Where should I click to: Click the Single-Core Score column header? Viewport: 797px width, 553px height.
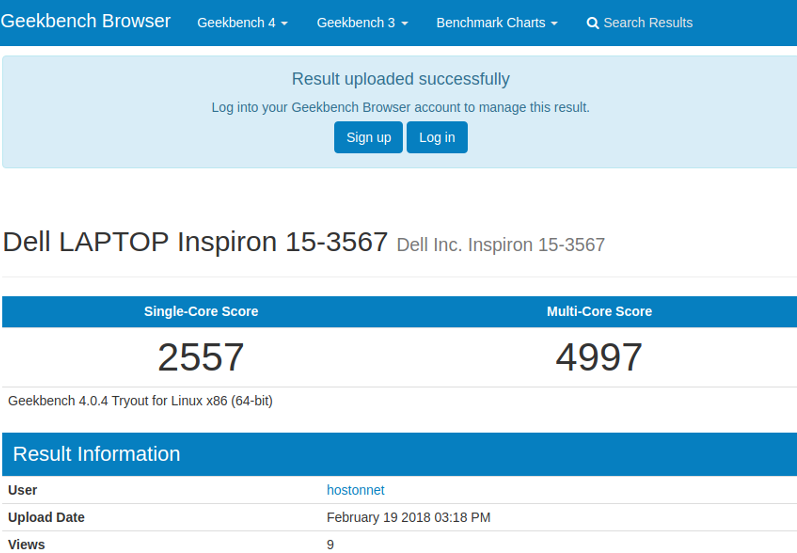(201, 312)
